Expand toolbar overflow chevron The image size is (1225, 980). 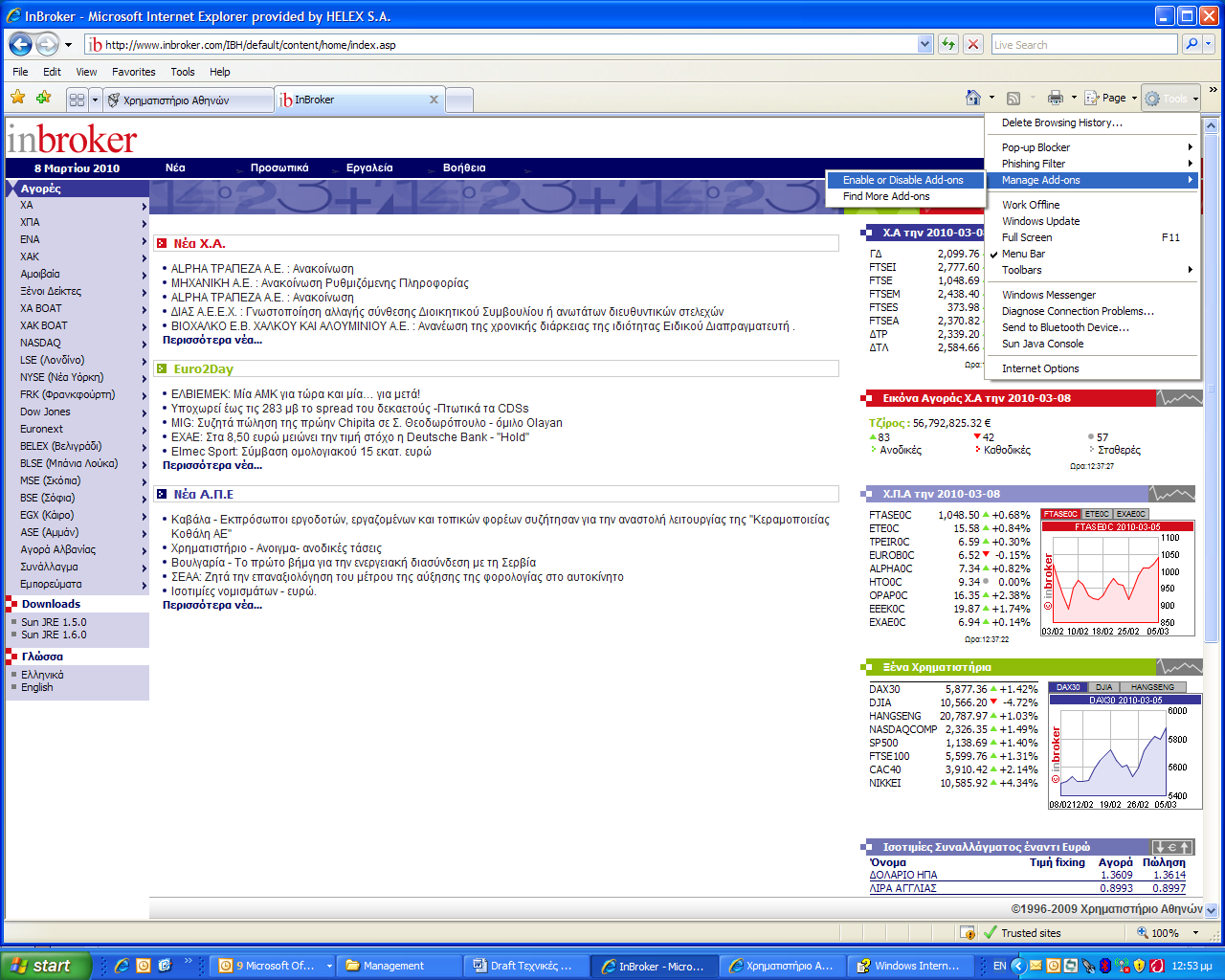coord(1213,91)
